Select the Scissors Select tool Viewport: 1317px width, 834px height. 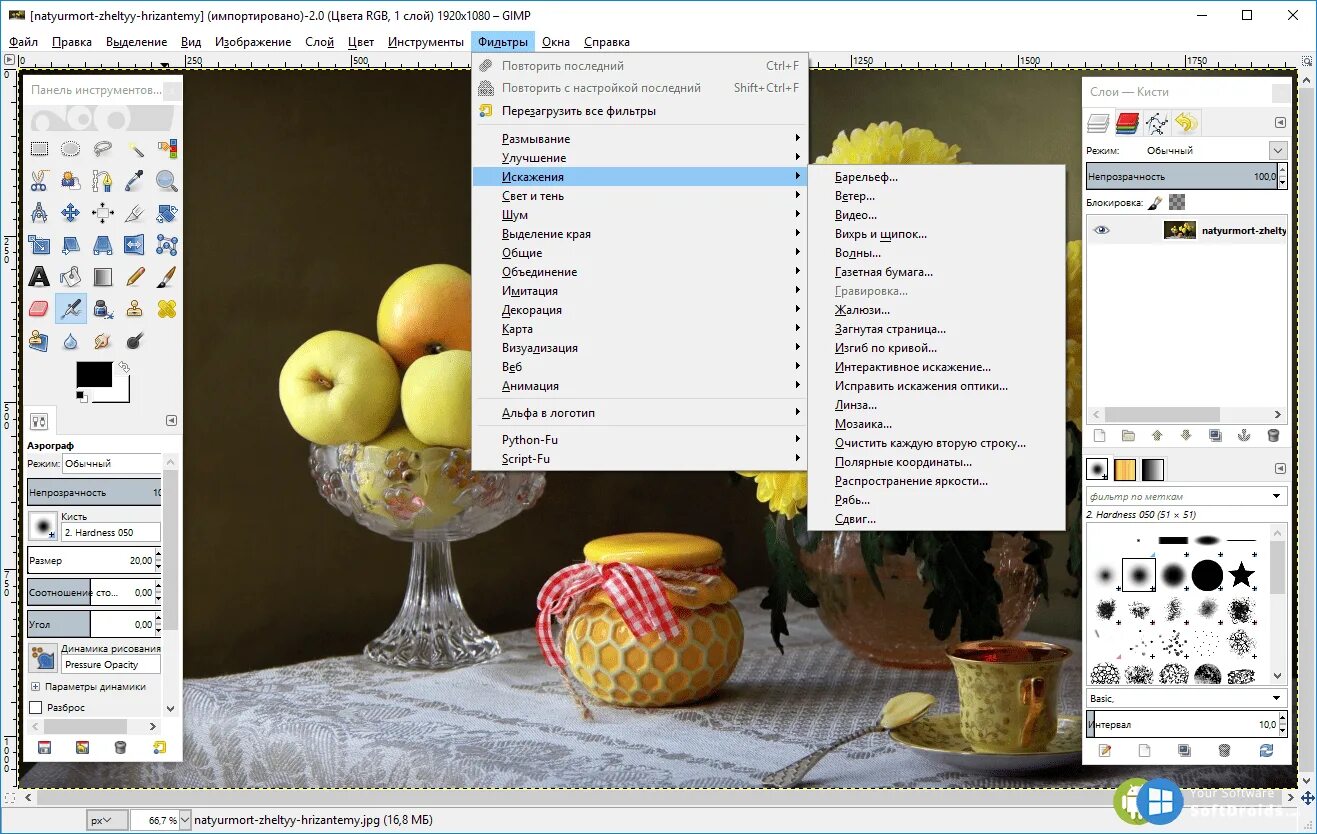(39, 181)
